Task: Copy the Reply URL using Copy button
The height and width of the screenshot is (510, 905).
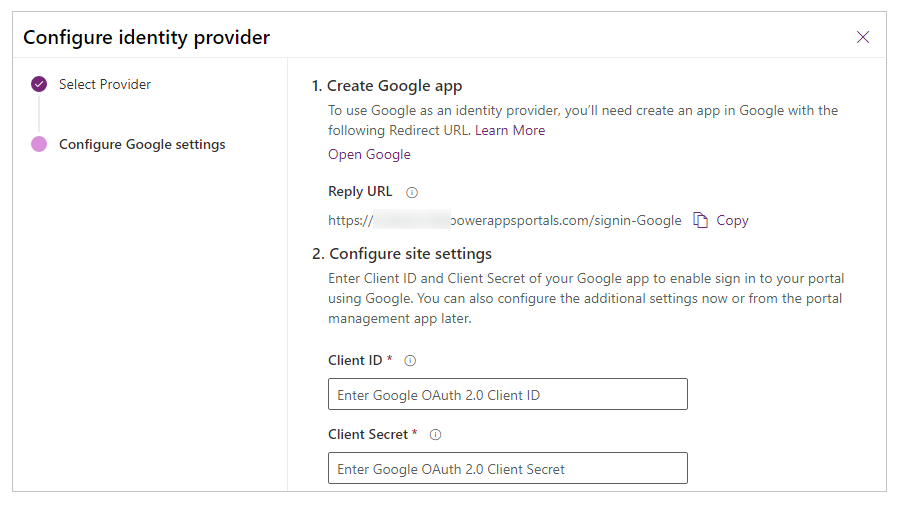Action: click(x=732, y=220)
